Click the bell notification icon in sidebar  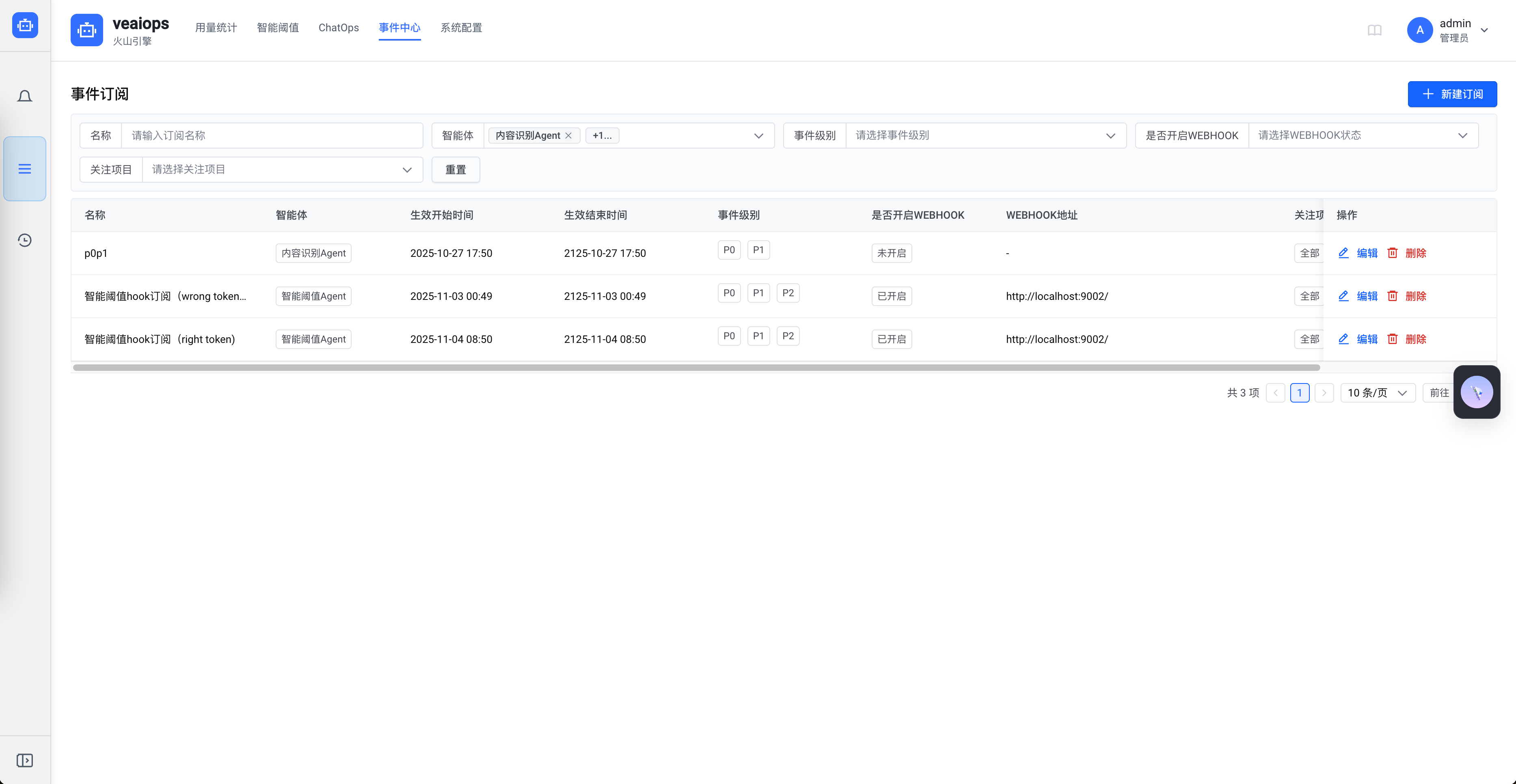click(25, 96)
